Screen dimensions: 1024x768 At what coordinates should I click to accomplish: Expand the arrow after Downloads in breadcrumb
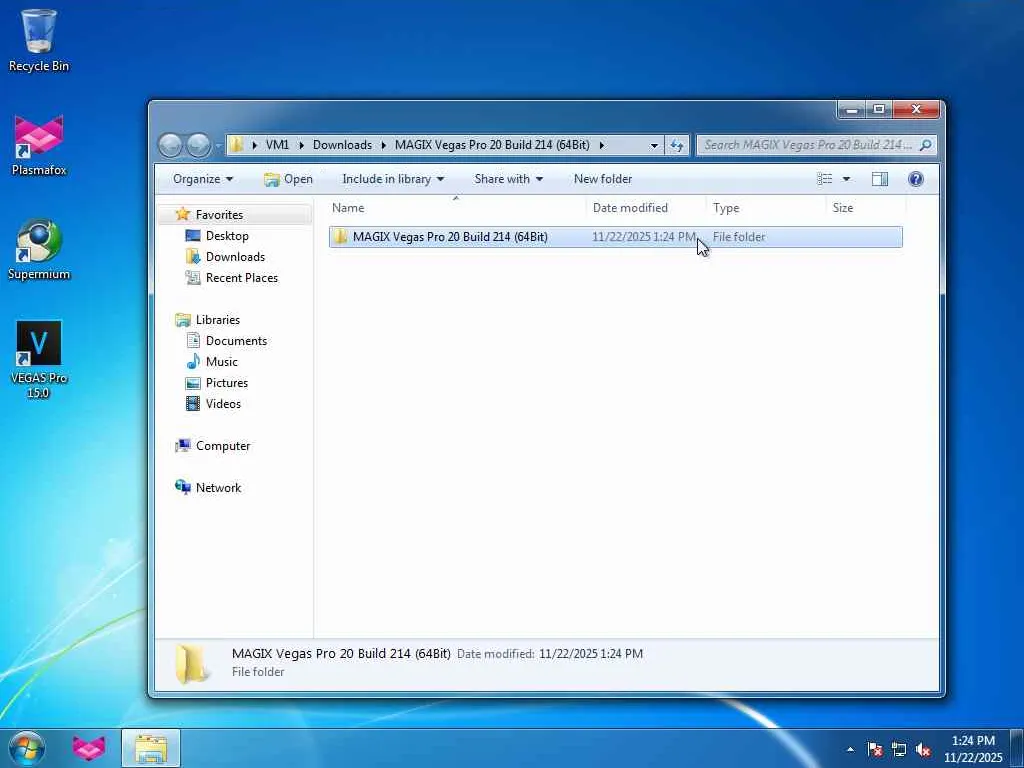[x=383, y=145]
